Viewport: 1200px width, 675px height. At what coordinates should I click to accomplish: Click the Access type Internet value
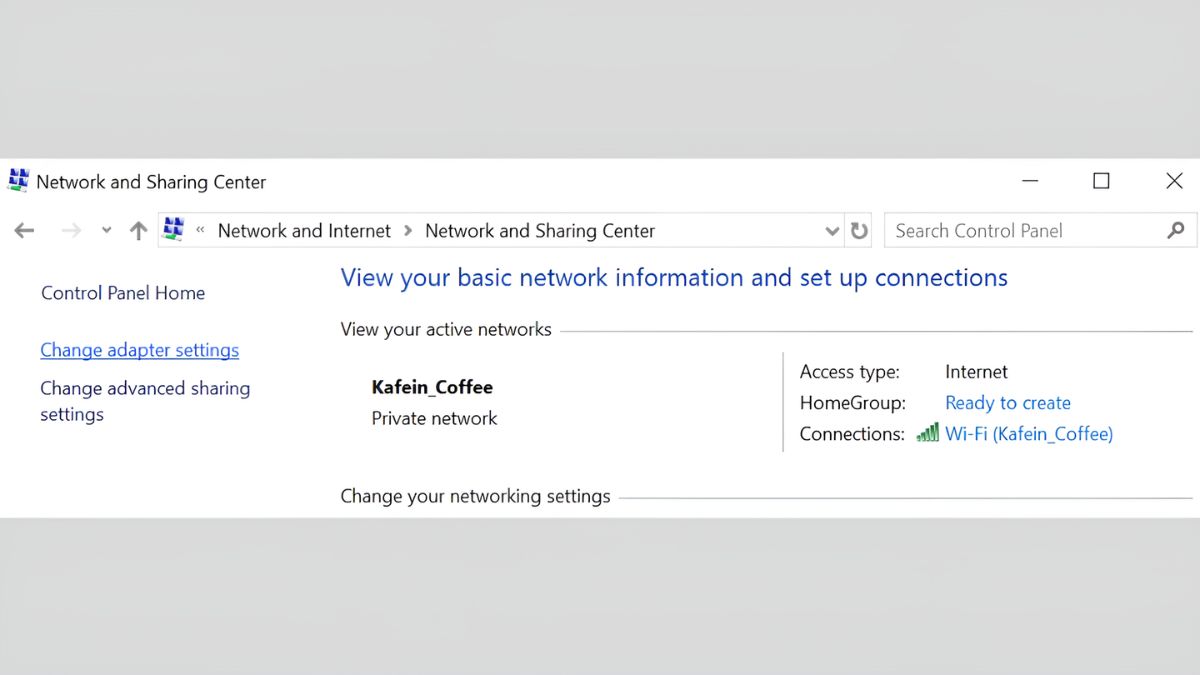point(976,372)
